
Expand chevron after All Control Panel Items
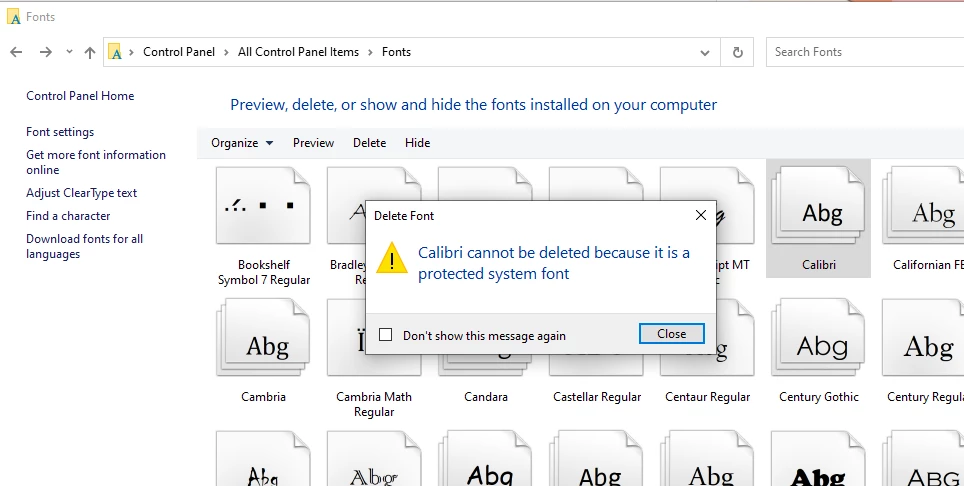pyautogui.click(x=370, y=52)
